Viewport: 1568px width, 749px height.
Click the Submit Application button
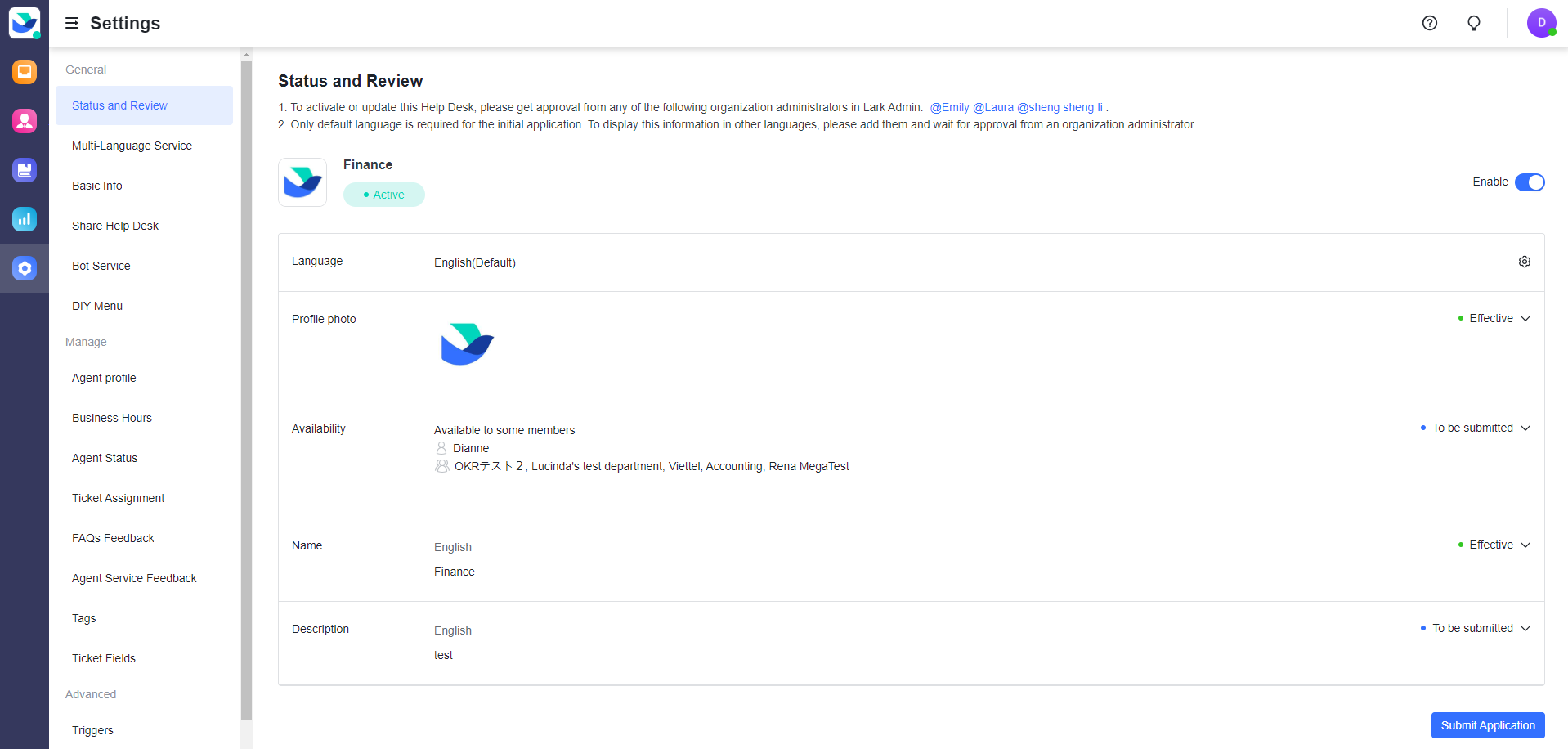[x=1488, y=725]
